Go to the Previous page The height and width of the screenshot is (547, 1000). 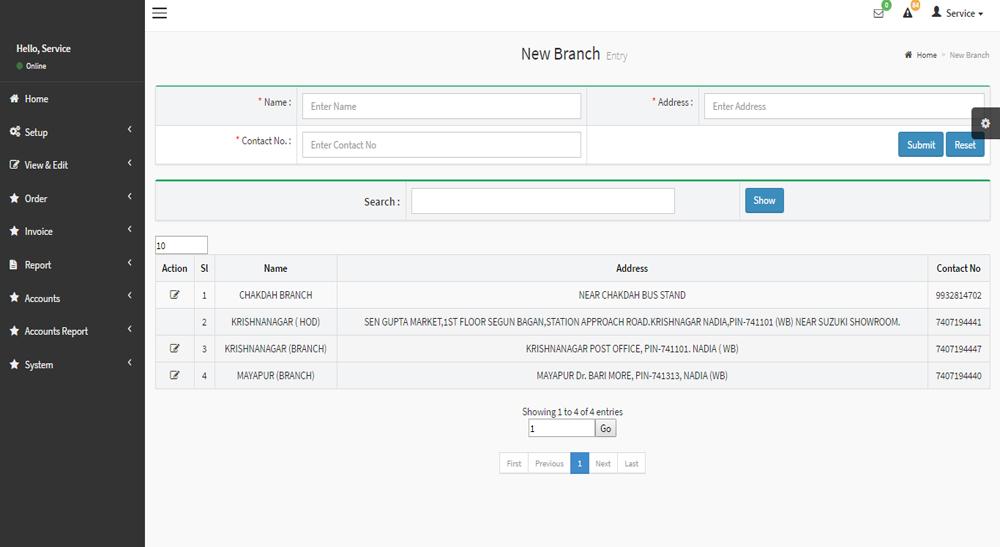coord(549,463)
